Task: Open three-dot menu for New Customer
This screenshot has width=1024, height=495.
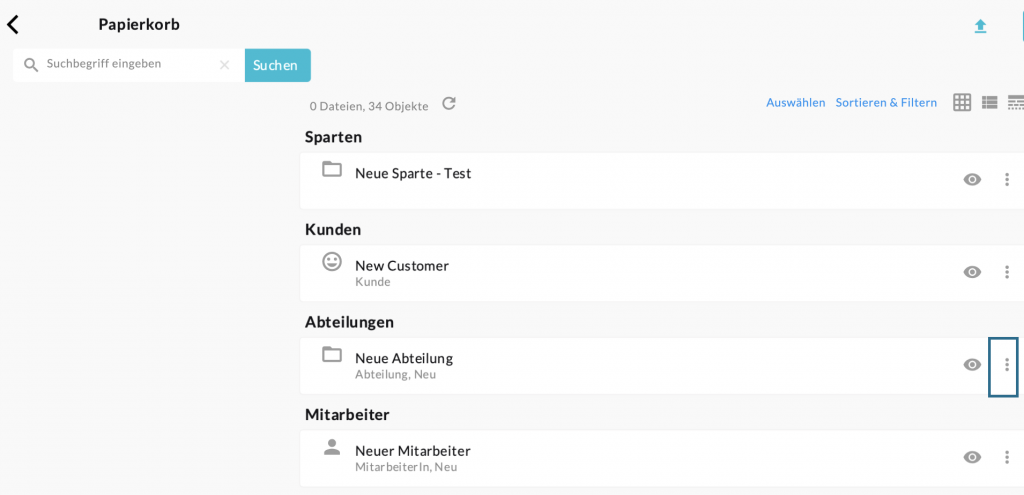Action: click(x=1007, y=272)
